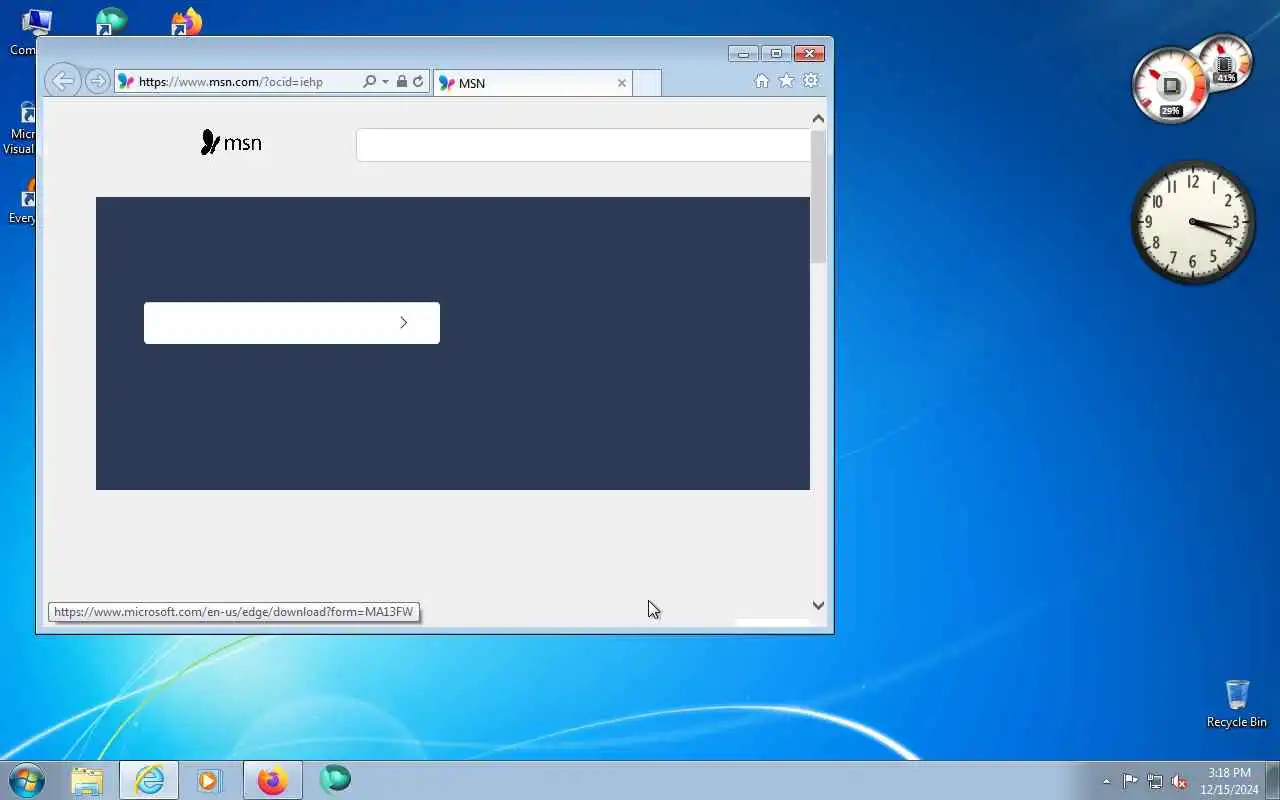Refresh the MSN page

click(x=418, y=82)
